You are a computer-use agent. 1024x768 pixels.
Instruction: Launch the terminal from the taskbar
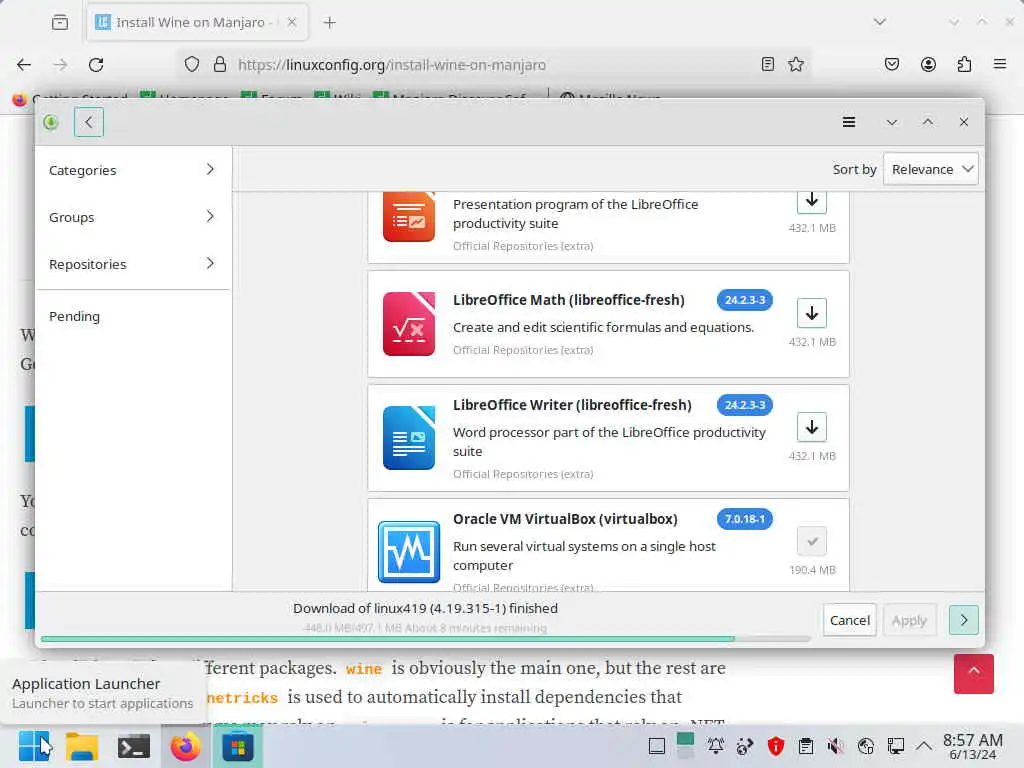(134, 746)
